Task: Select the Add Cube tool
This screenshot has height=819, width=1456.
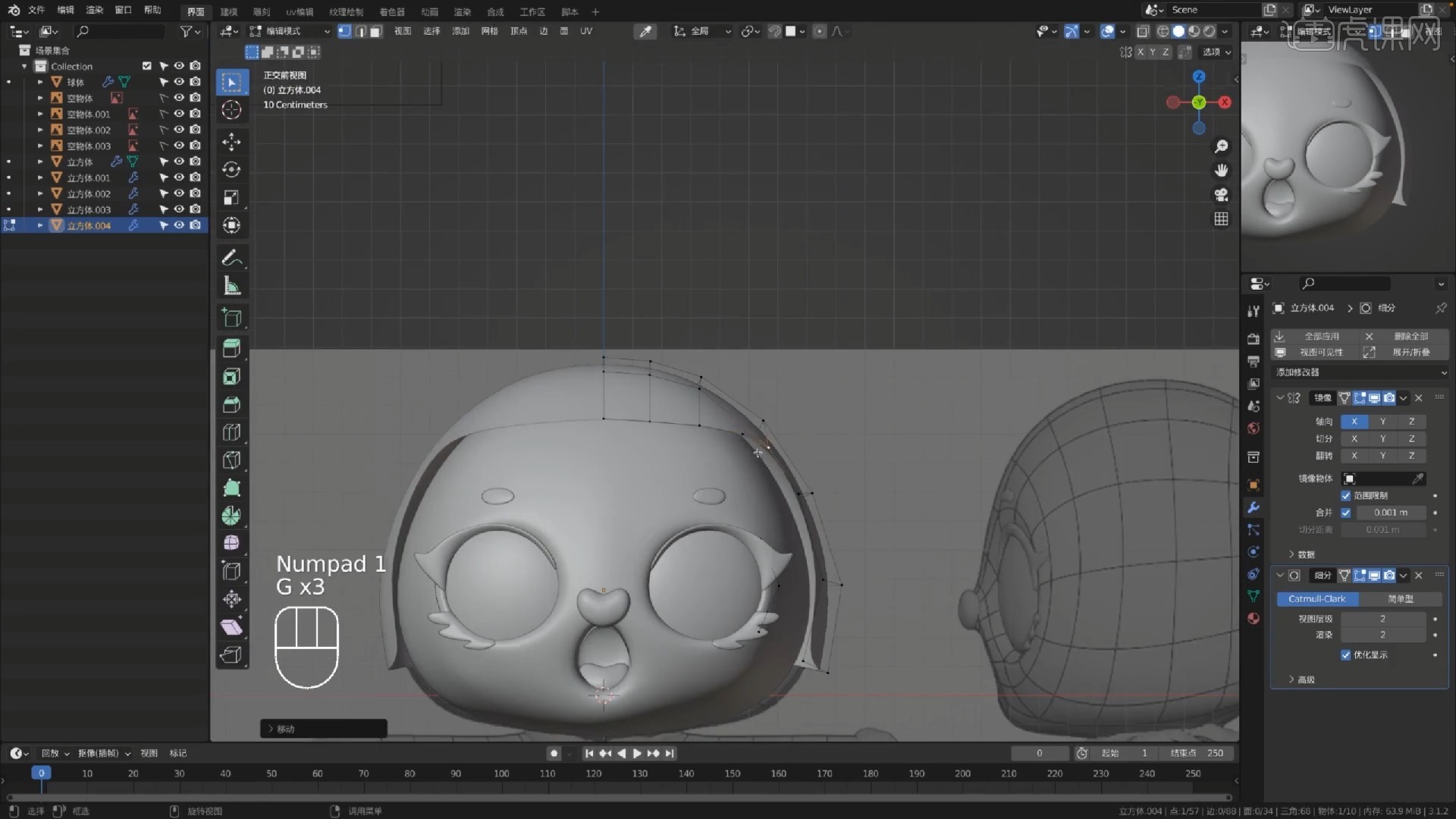Action: pos(231,318)
